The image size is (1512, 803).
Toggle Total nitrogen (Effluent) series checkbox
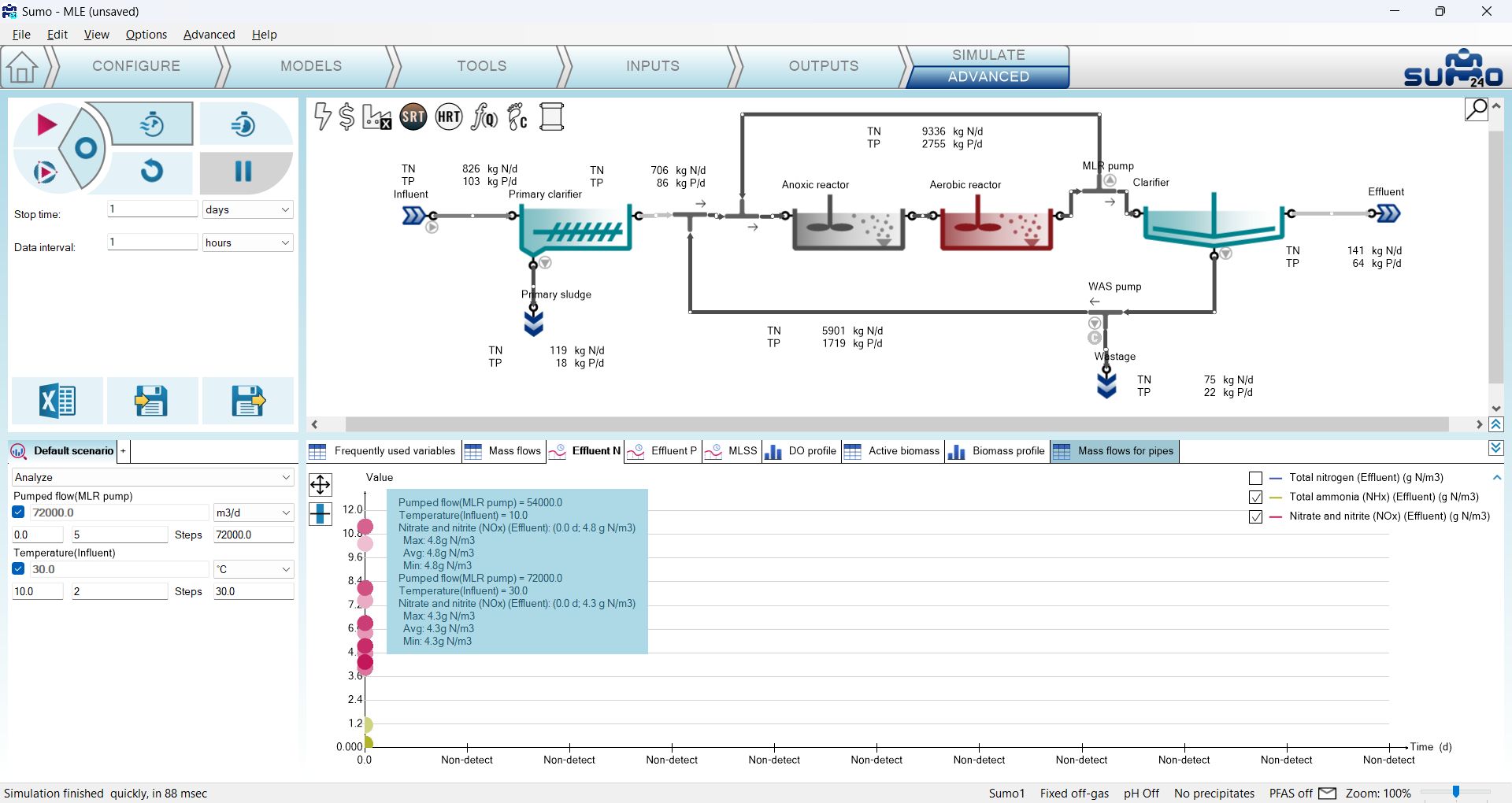(x=1255, y=478)
